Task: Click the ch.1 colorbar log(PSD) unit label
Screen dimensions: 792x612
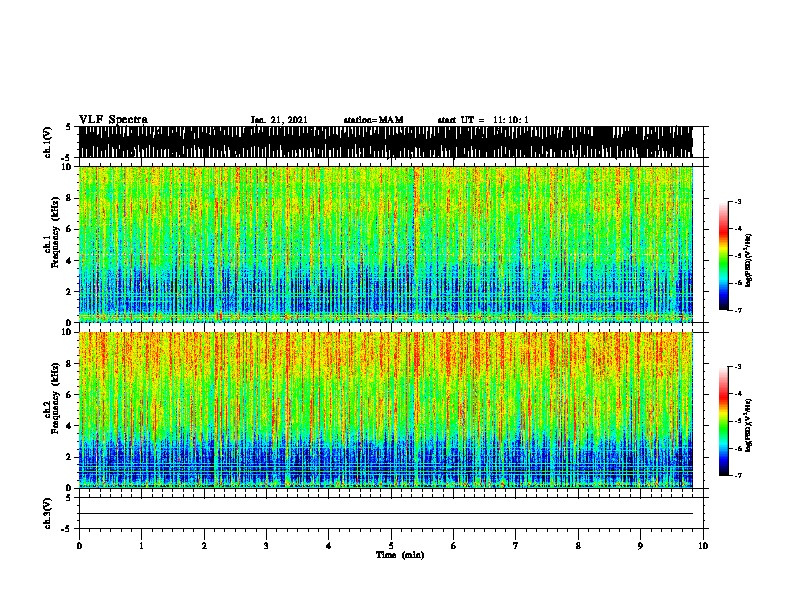Action: (749, 260)
